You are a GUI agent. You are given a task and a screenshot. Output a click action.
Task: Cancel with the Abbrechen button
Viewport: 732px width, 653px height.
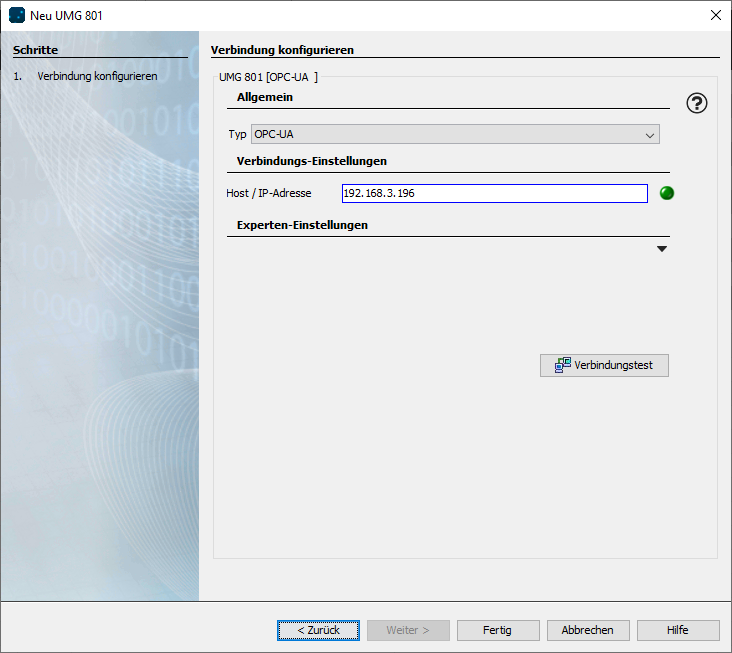click(588, 630)
